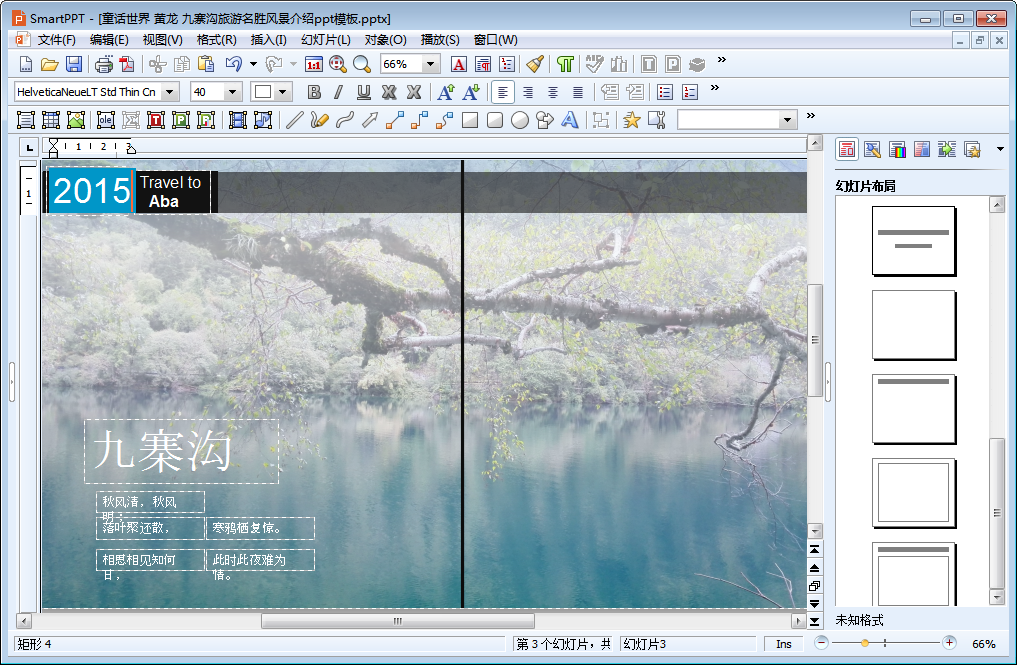
Task: Expand the formatting toolbar overflow chevron
Action: (715, 88)
